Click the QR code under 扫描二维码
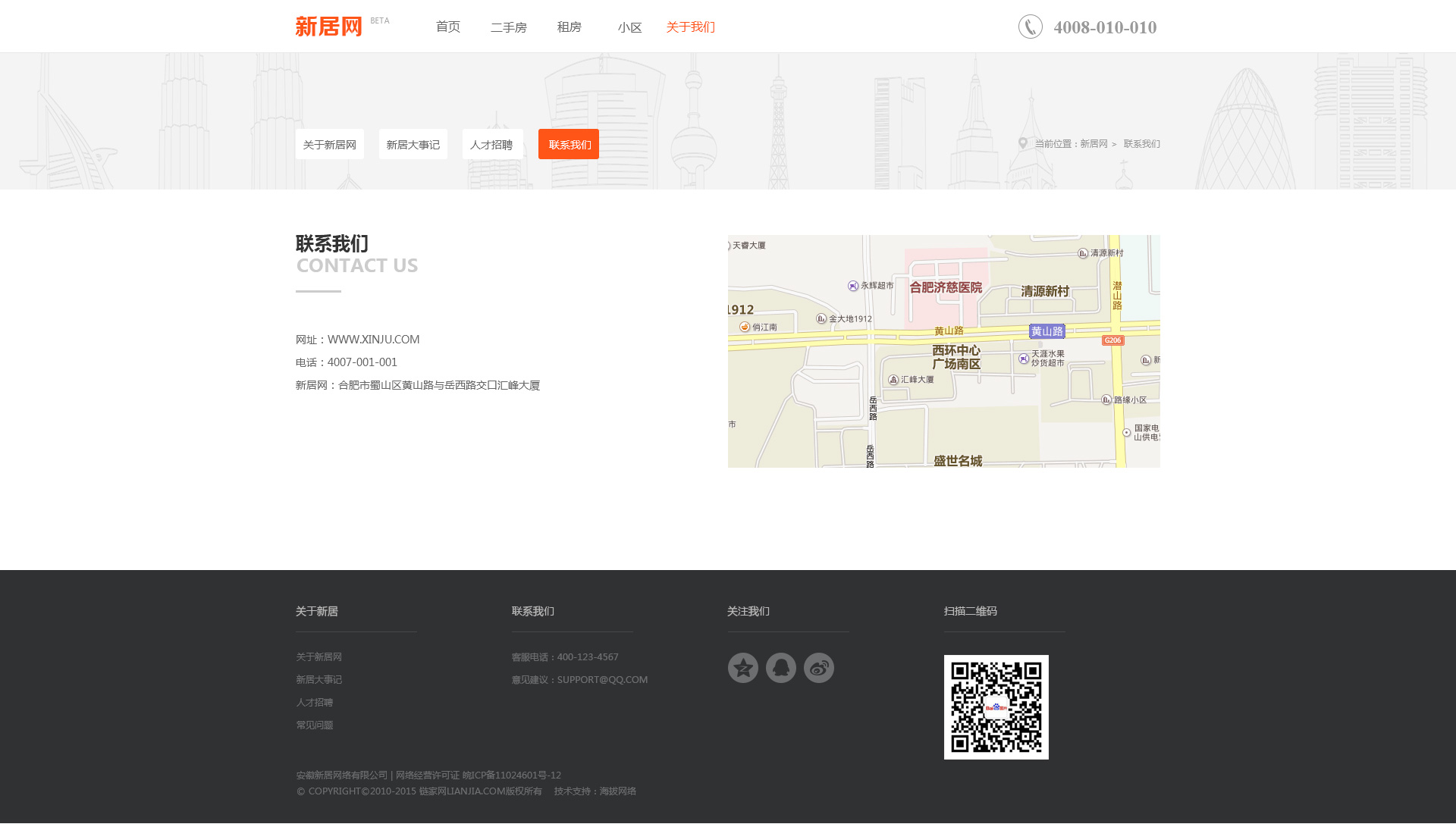Viewport: 1456px width, 824px height. (x=996, y=707)
